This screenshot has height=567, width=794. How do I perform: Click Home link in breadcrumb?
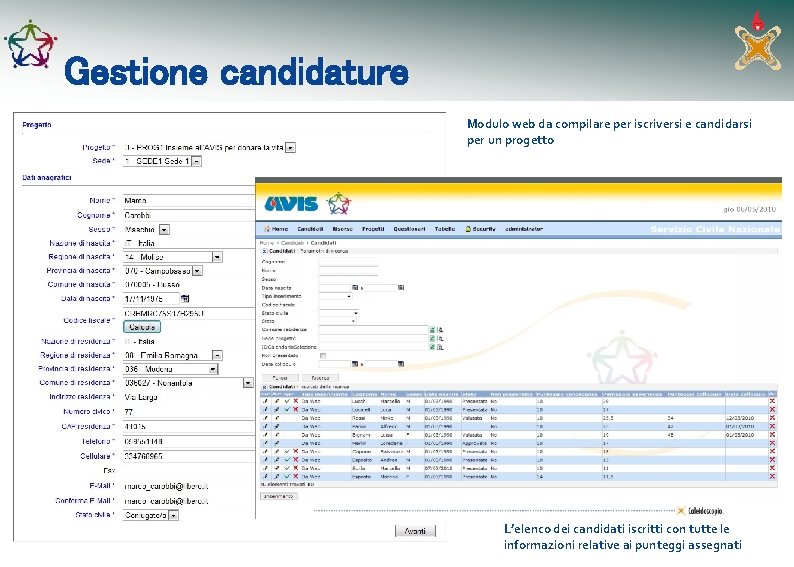pyautogui.click(x=266, y=243)
